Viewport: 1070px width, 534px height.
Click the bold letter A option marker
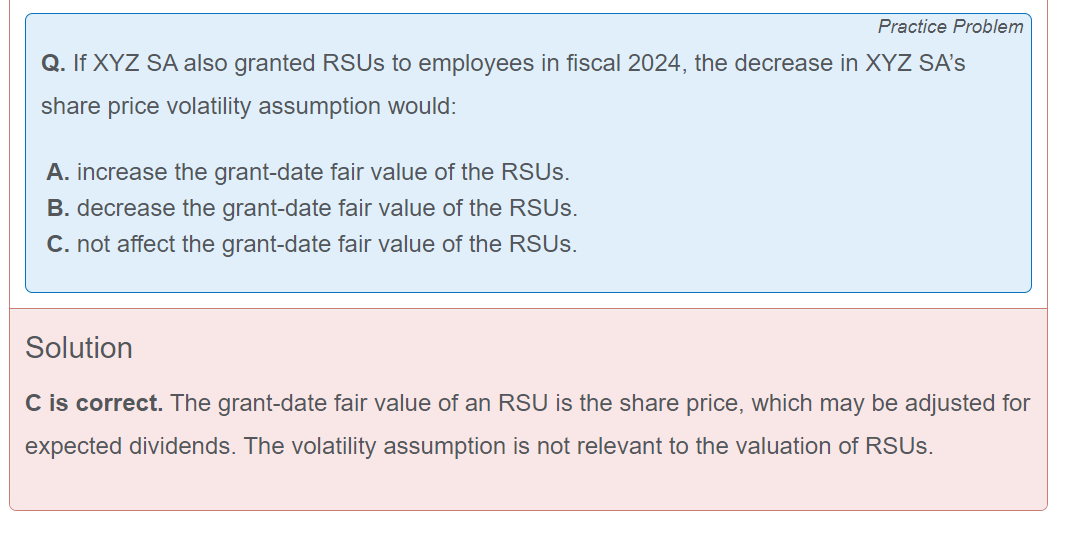click(x=58, y=172)
